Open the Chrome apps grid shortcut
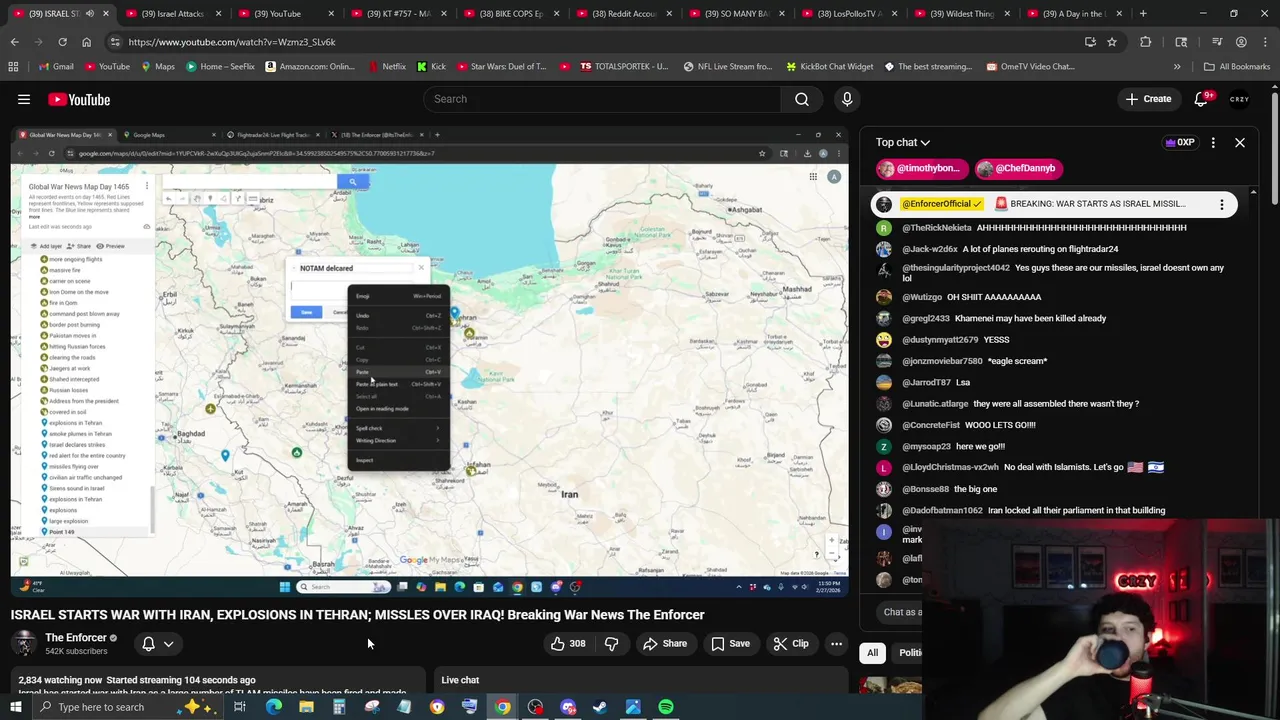 point(13,67)
